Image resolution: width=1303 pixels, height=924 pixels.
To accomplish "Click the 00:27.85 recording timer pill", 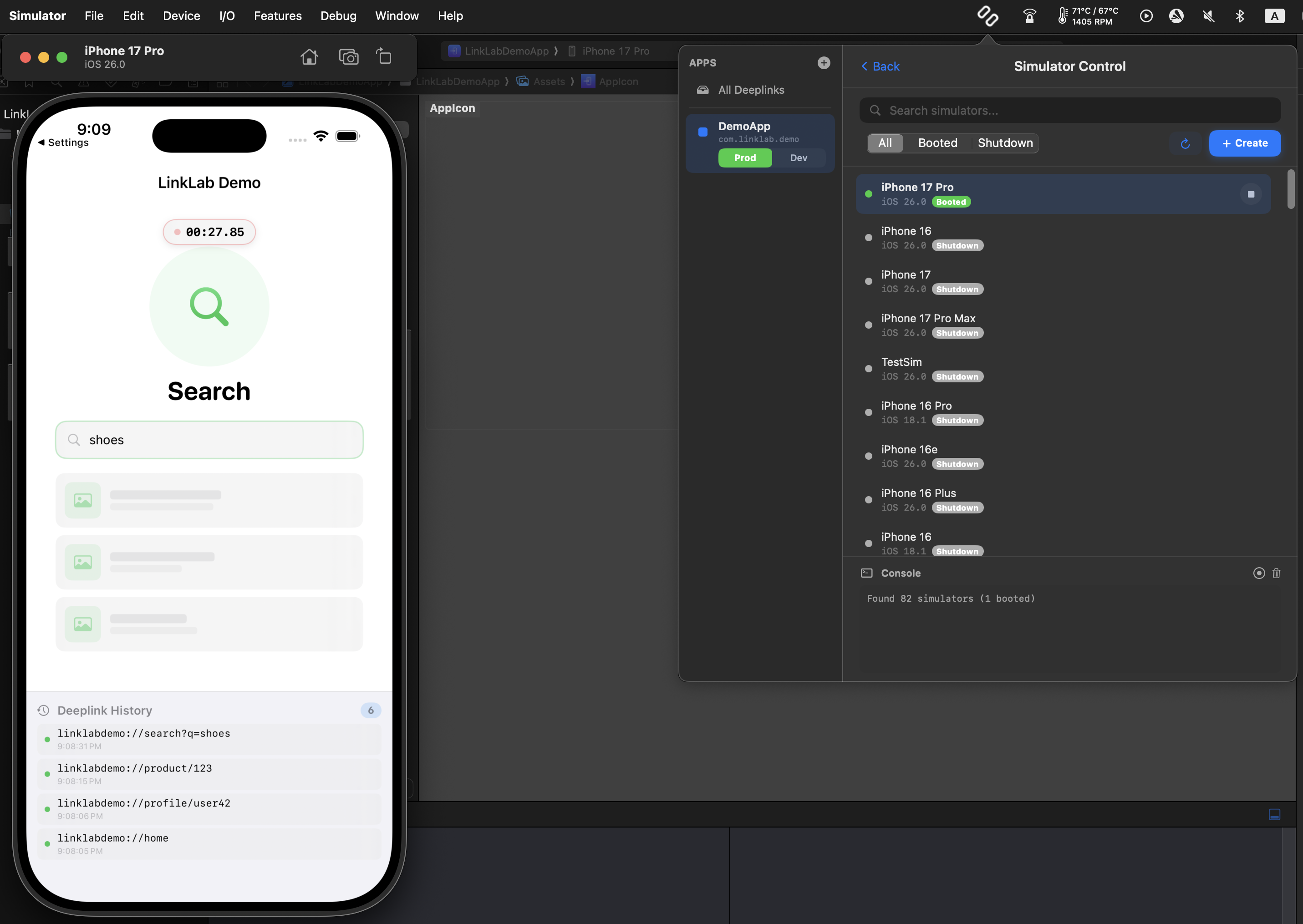I will click(209, 232).
